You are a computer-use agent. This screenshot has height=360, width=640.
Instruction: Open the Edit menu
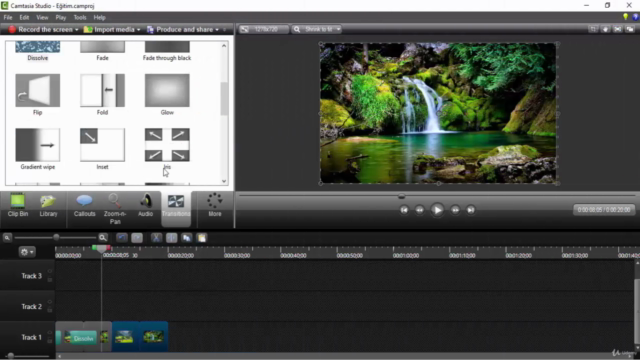[x=24, y=18]
